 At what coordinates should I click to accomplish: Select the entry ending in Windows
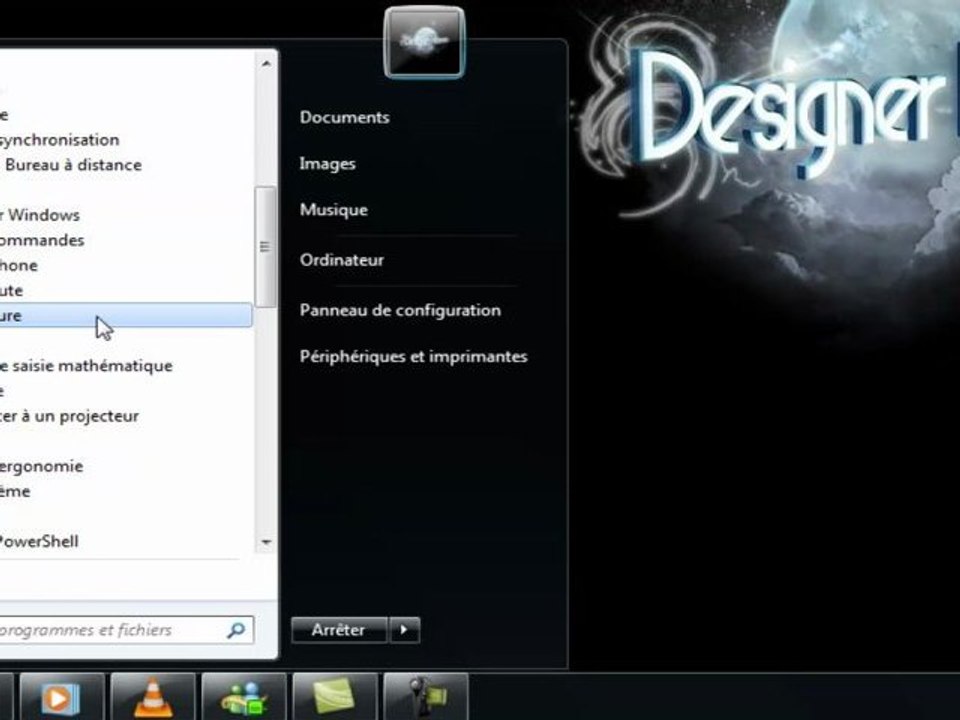pyautogui.click(x=40, y=215)
